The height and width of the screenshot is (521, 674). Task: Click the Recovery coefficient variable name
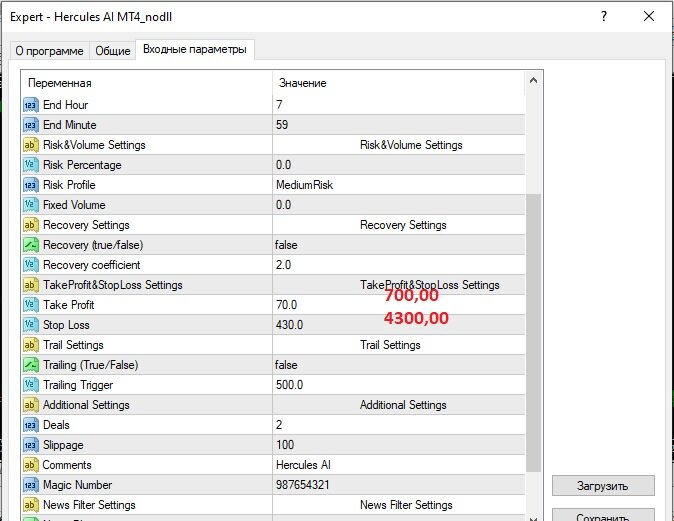click(92, 265)
